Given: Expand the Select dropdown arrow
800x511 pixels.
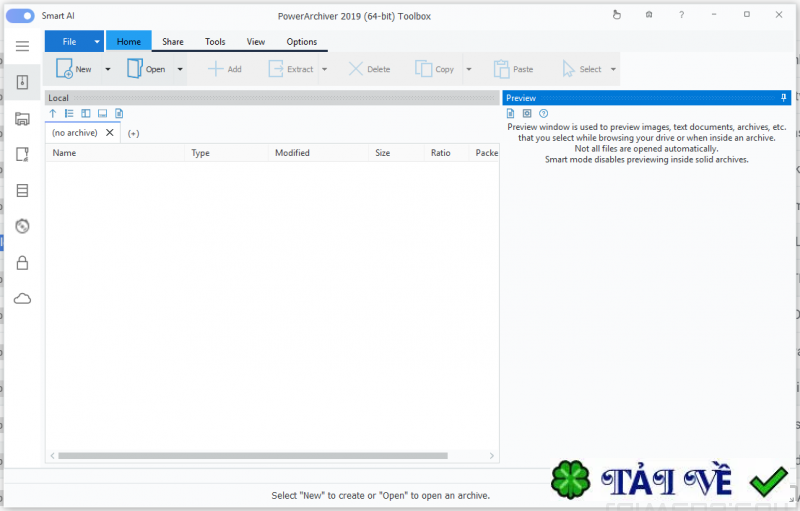Looking at the screenshot, I should (613, 69).
